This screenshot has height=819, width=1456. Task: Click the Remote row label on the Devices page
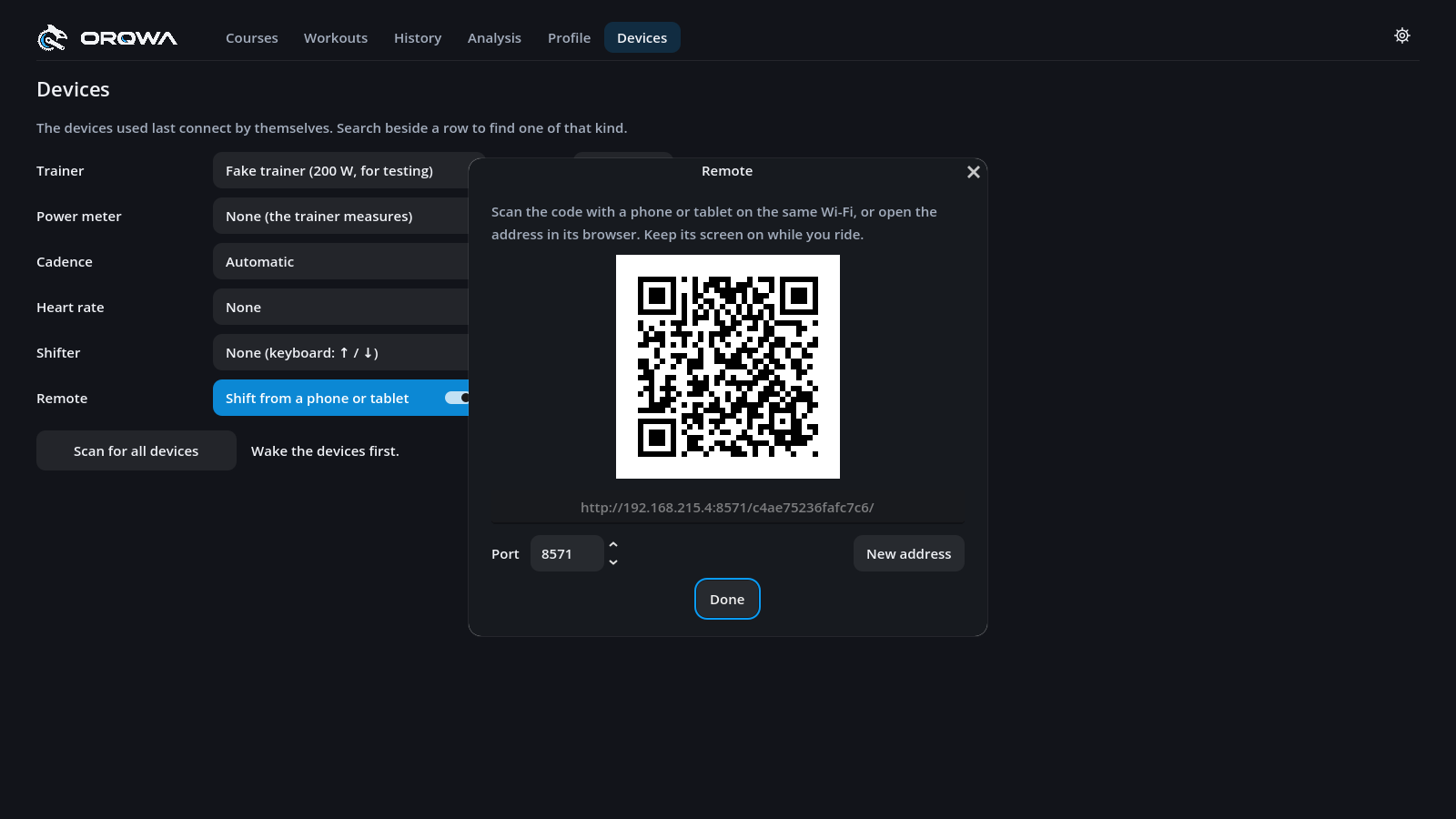(x=62, y=399)
